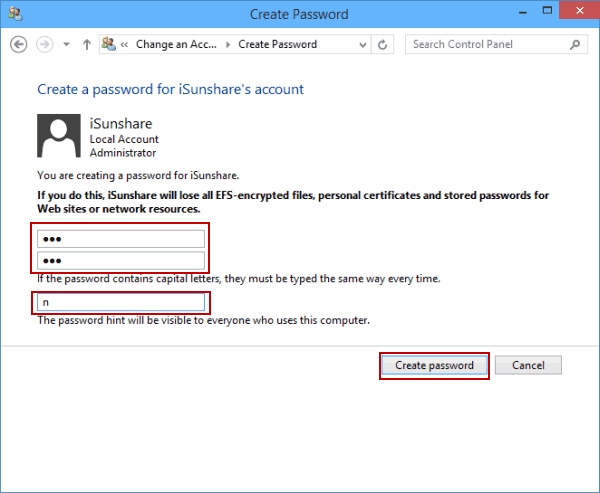Expand the address bar history dropdown
The image size is (600, 493).
point(364,45)
